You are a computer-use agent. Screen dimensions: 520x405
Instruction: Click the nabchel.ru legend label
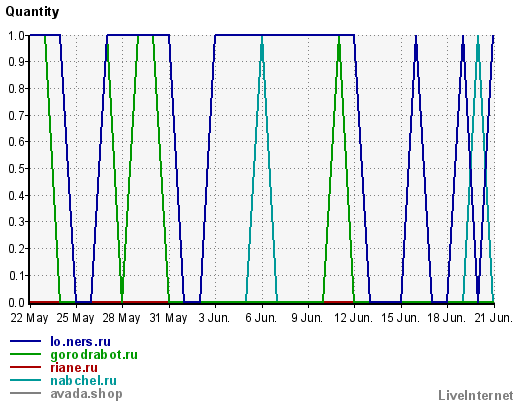tap(83, 381)
